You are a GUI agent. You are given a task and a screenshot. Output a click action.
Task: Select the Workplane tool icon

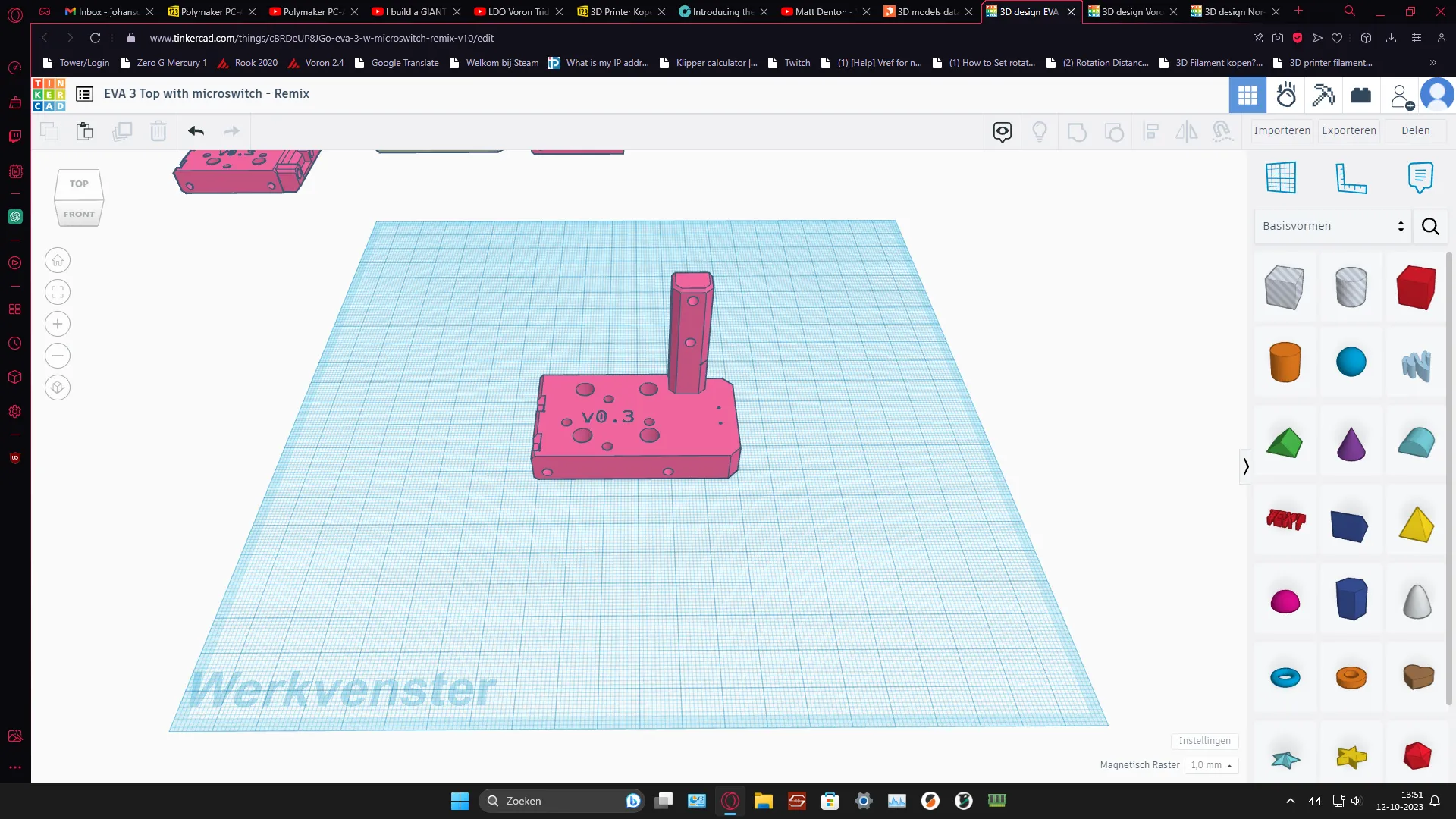[x=1281, y=178]
